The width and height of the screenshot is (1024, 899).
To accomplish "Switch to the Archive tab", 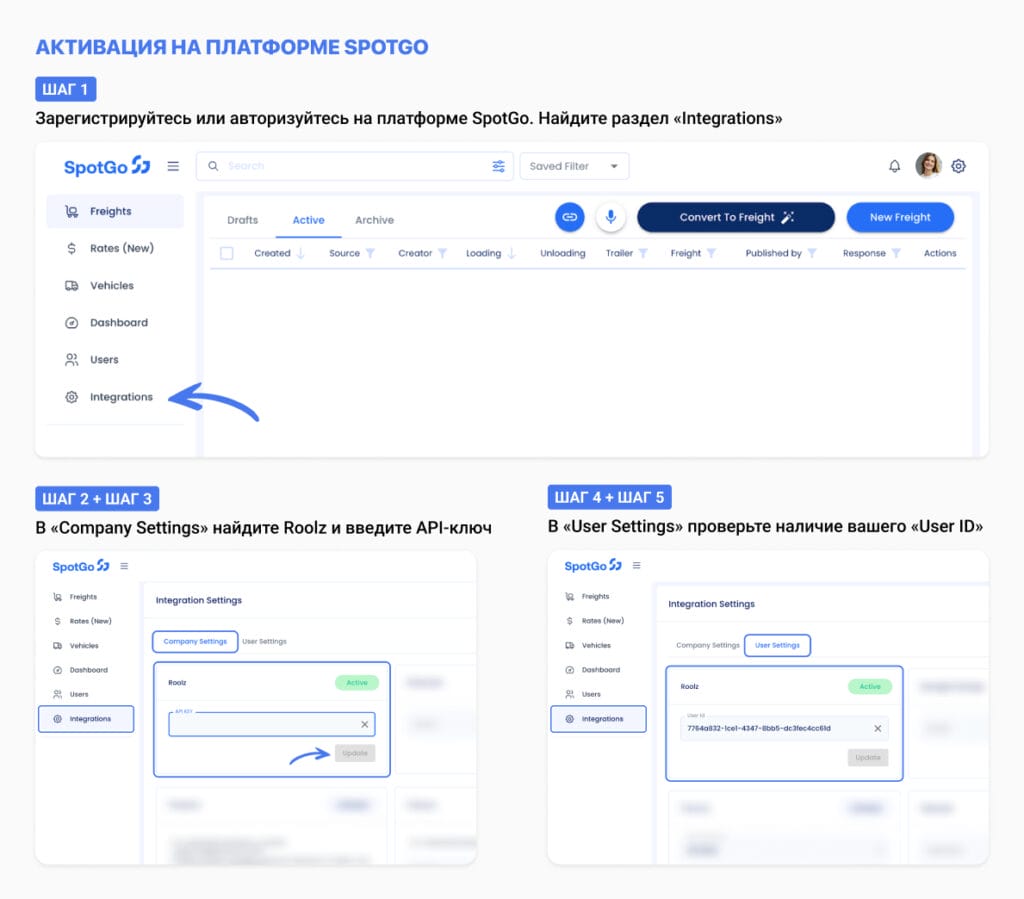I will coord(374,219).
